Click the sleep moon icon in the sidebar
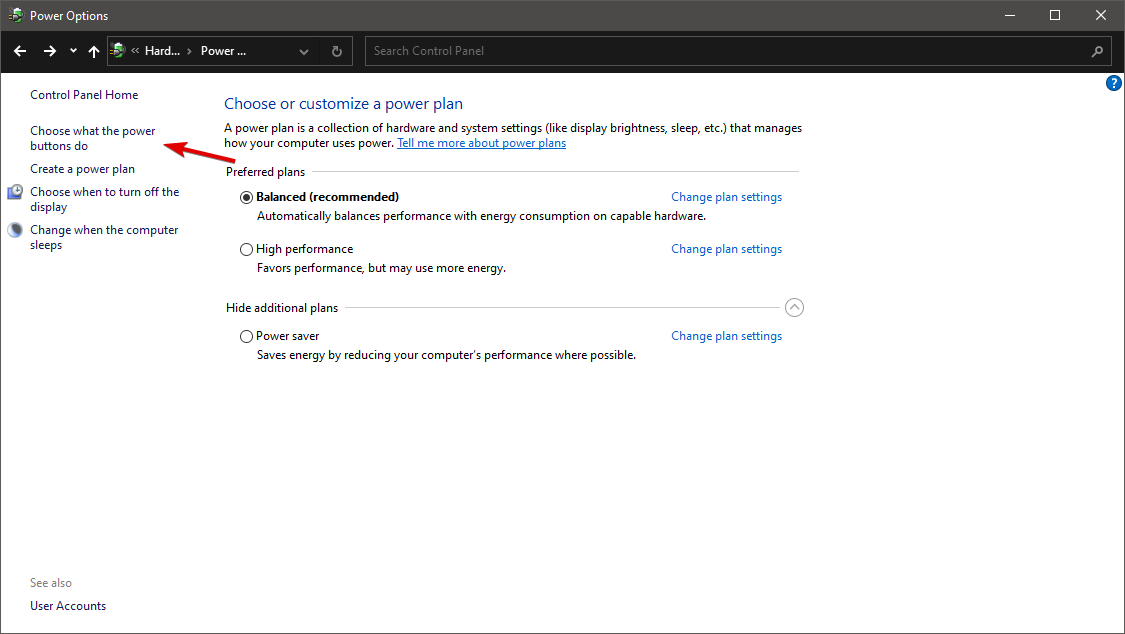This screenshot has width=1125, height=634. pyautogui.click(x=15, y=230)
